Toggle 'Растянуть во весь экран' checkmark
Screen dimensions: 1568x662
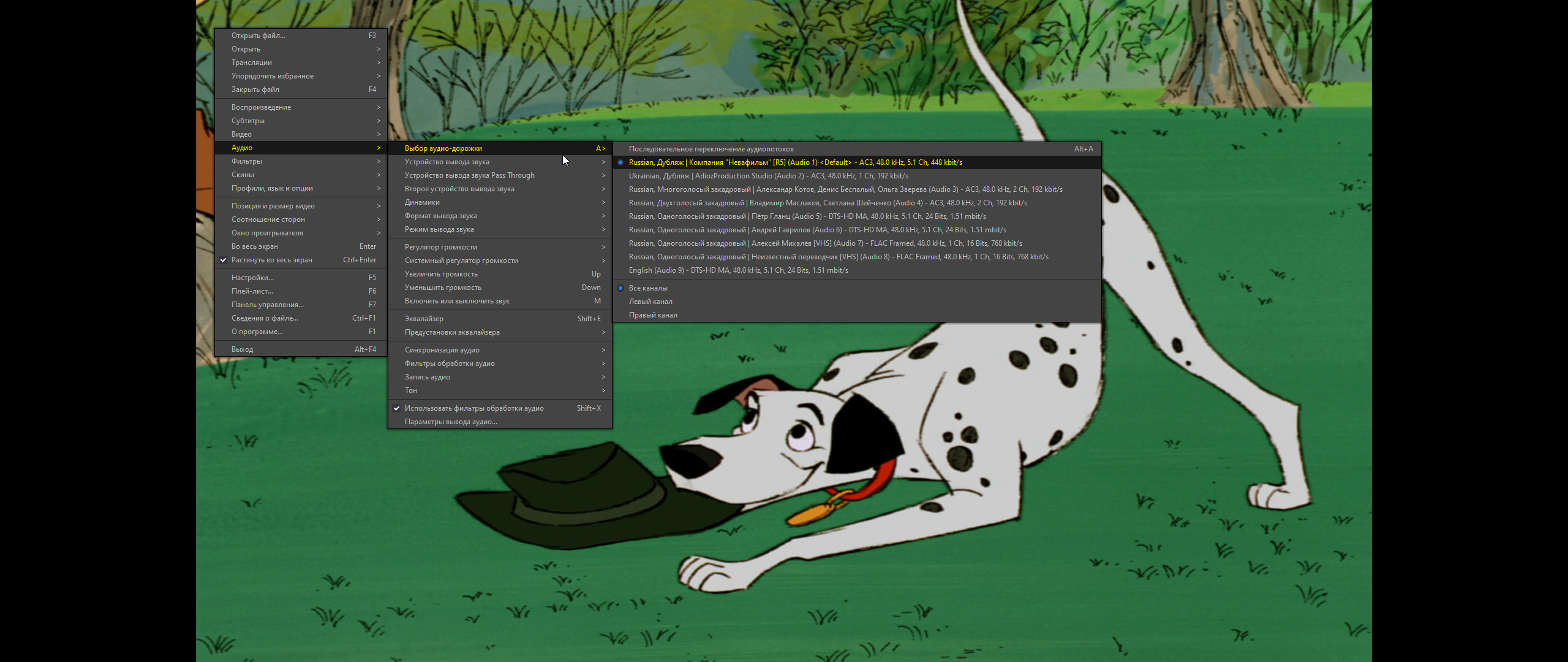point(301,260)
